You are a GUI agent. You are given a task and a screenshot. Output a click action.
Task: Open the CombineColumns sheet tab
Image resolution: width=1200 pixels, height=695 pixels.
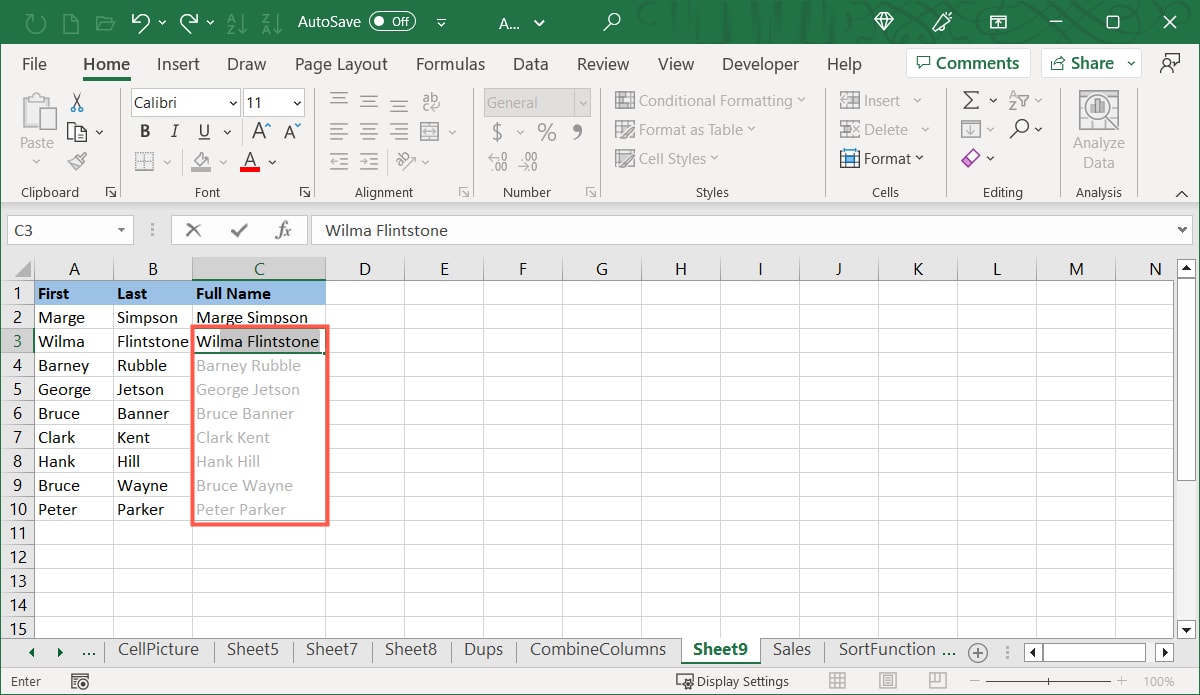597,649
